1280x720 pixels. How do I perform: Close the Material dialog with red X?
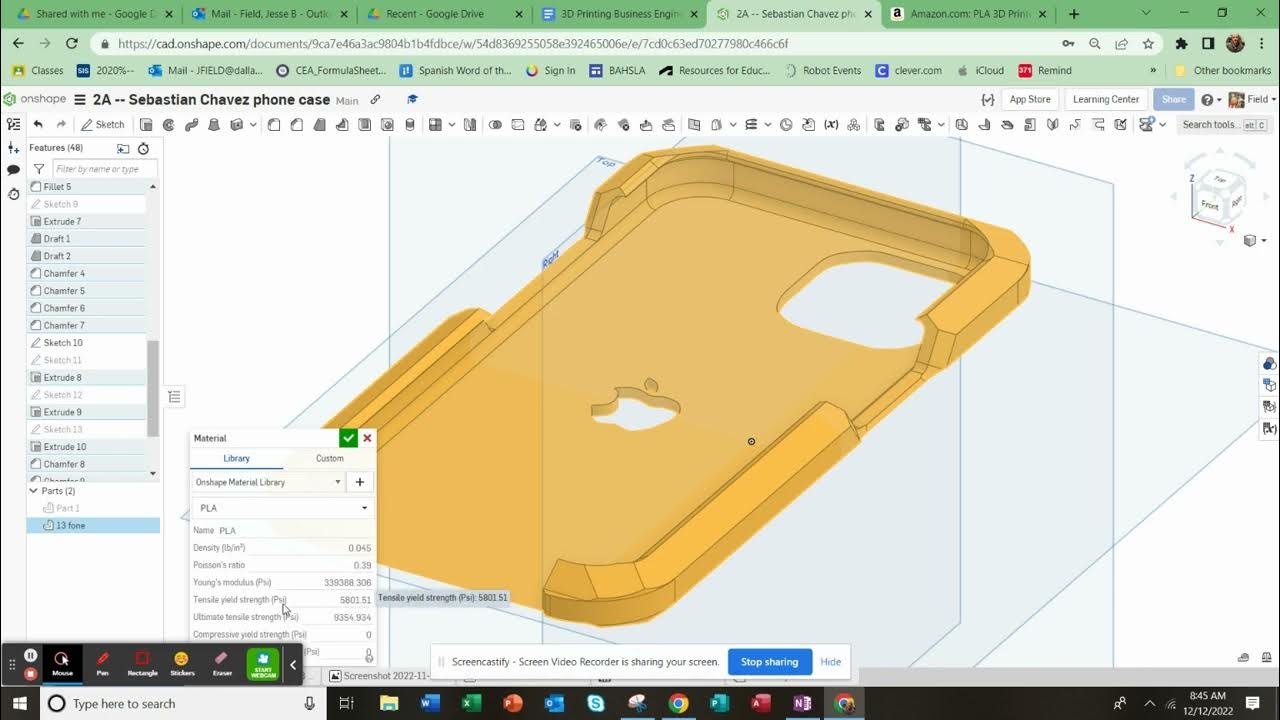(x=367, y=438)
